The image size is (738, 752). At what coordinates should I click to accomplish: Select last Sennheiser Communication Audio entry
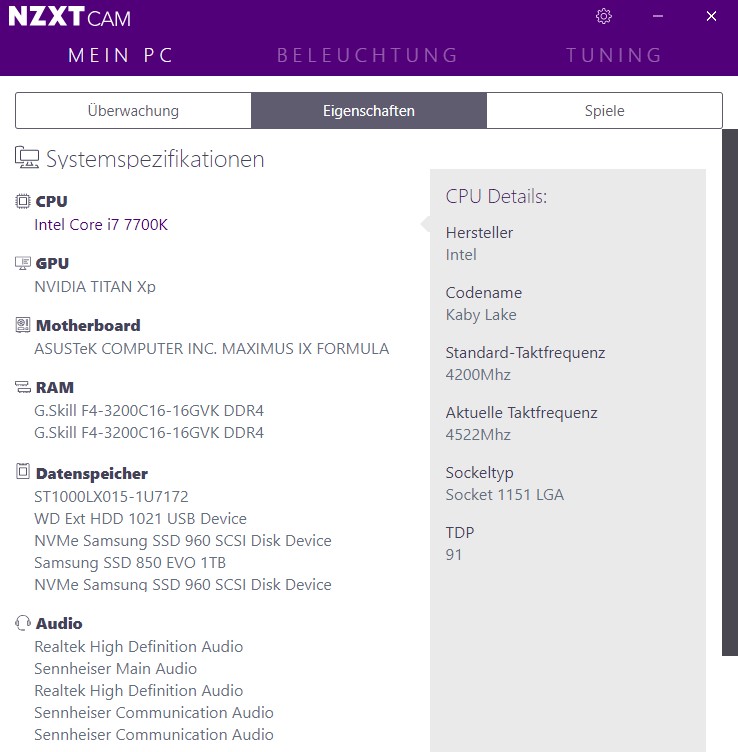coord(154,735)
